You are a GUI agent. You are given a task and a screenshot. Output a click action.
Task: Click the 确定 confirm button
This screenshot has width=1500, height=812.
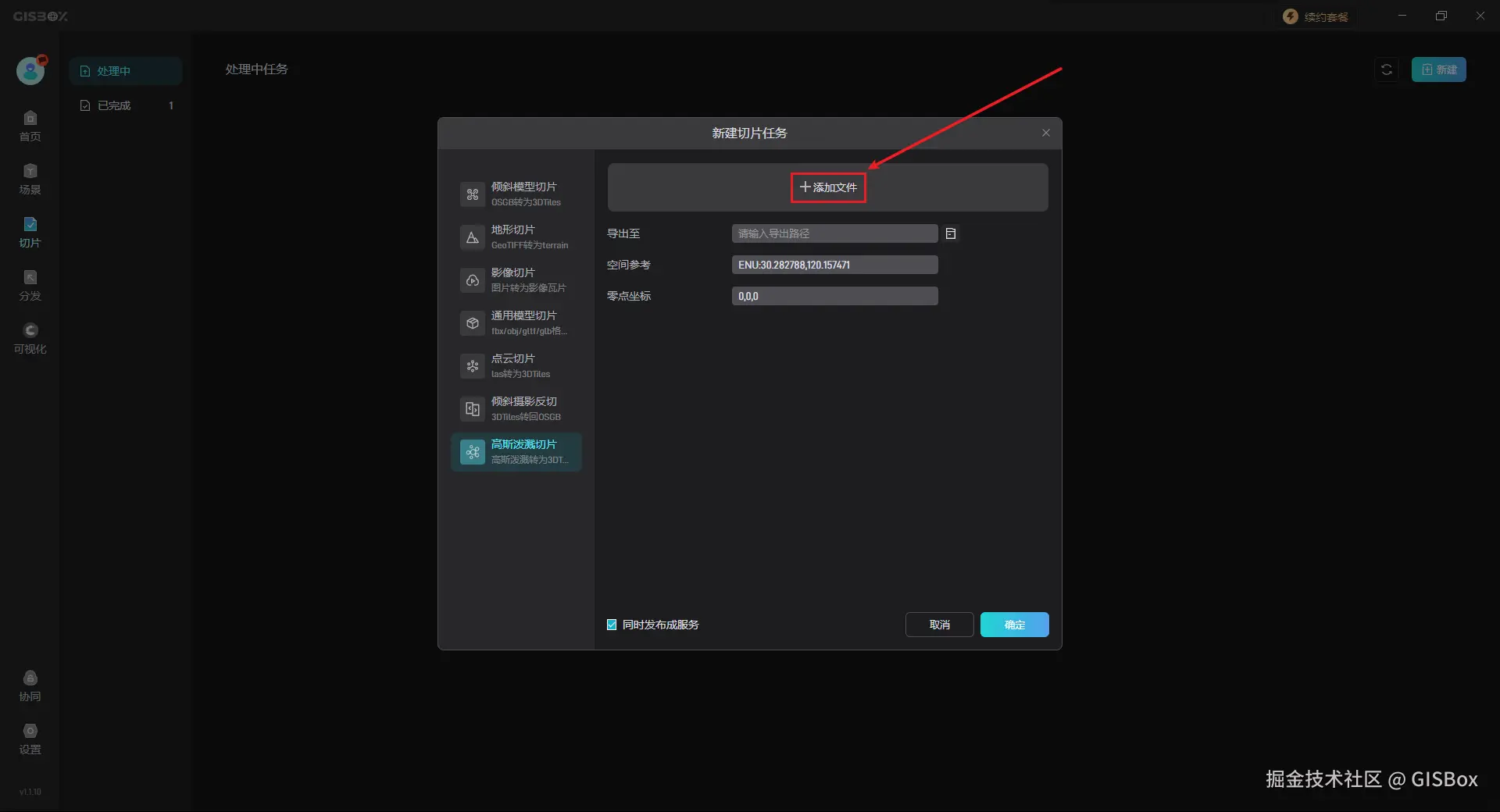[x=1014, y=625]
